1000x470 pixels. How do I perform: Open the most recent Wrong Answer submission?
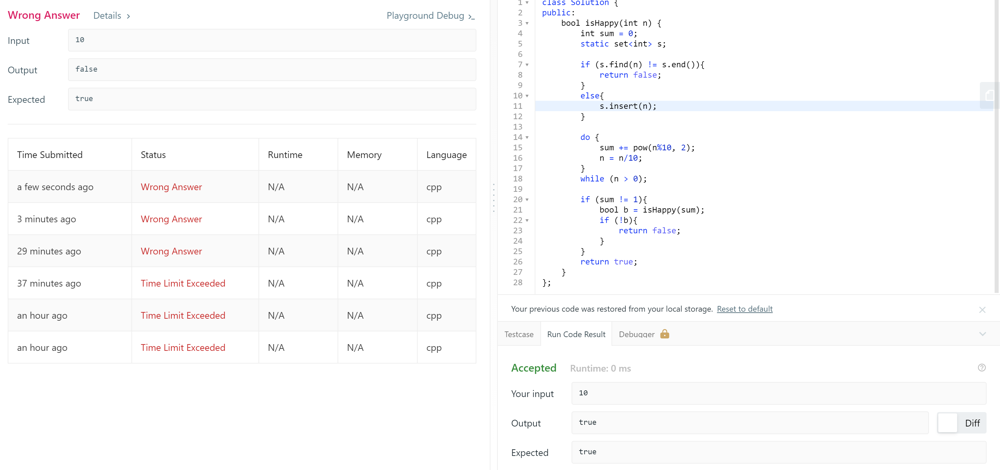tap(171, 187)
